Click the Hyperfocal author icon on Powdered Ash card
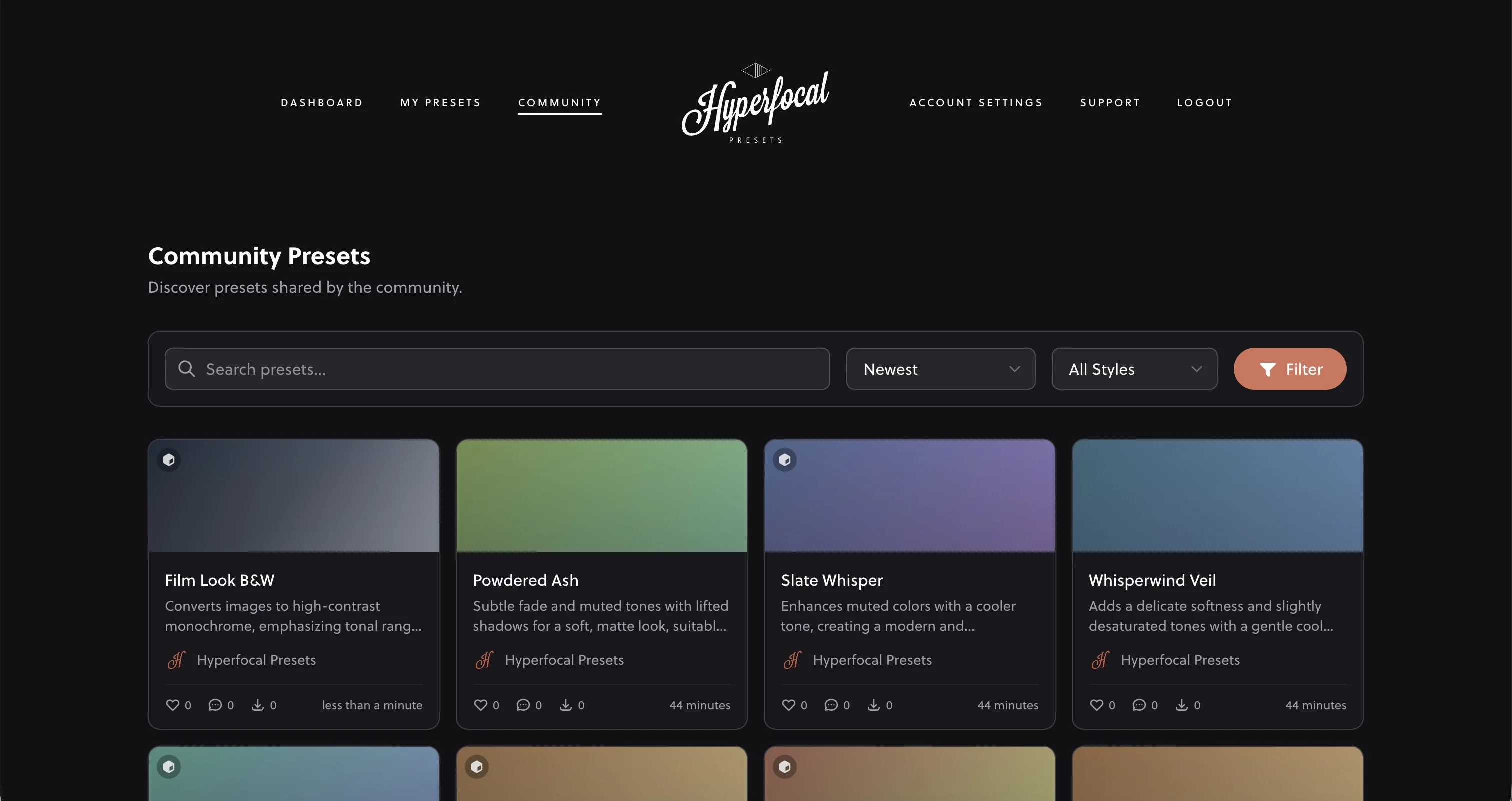This screenshot has width=1512, height=801. pos(483,659)
